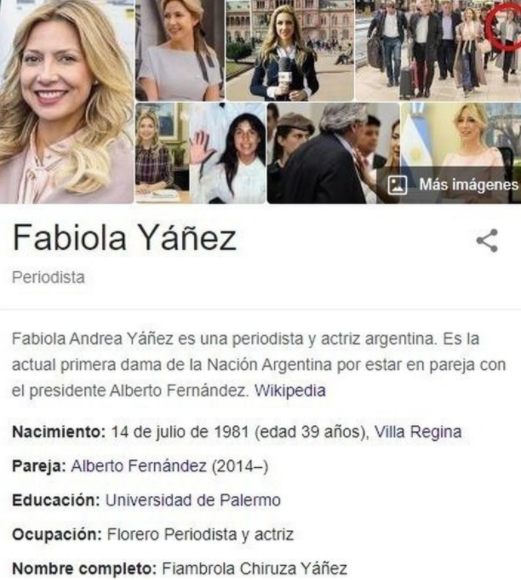The height and width of the screenshot is (580, 521).
Task: Click the Nacimiento label
Action: click(x=59, y=432)
